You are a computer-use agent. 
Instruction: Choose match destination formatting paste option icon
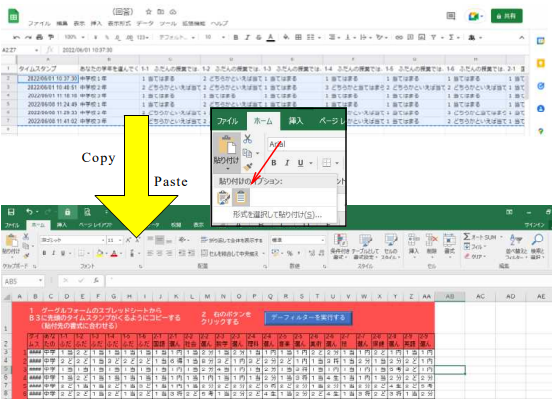coord(241,197)
